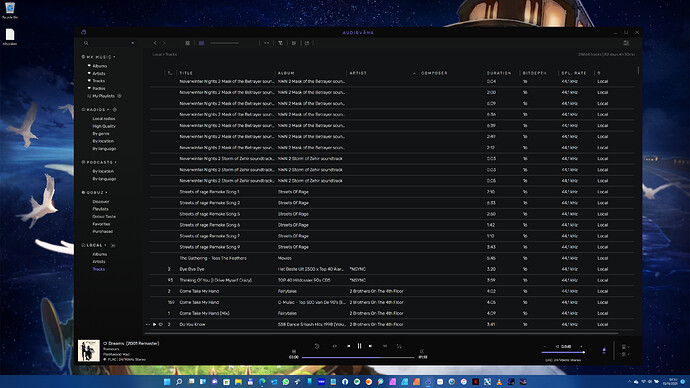690x388 pixels.
Task: Switch to grid view icon
Action: point(187,43)
